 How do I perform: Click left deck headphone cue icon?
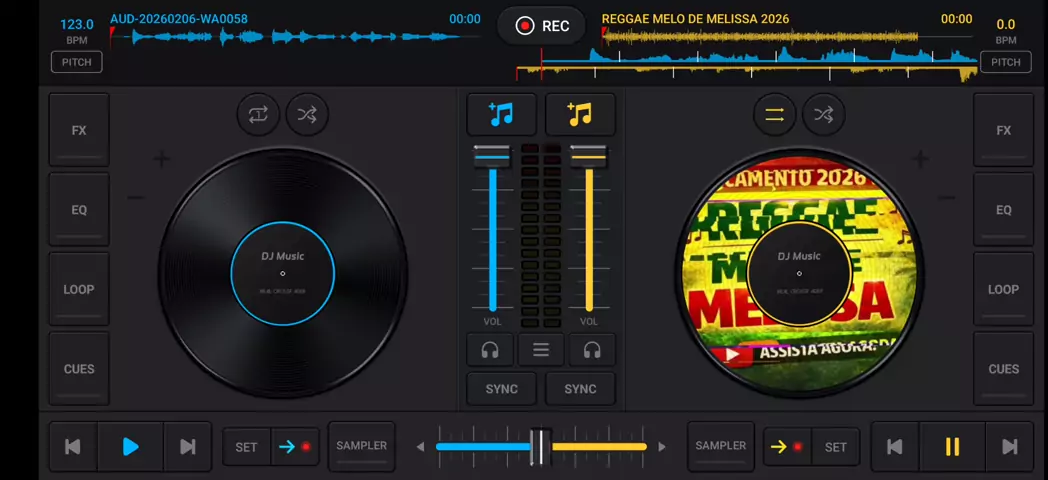(490, 350)
